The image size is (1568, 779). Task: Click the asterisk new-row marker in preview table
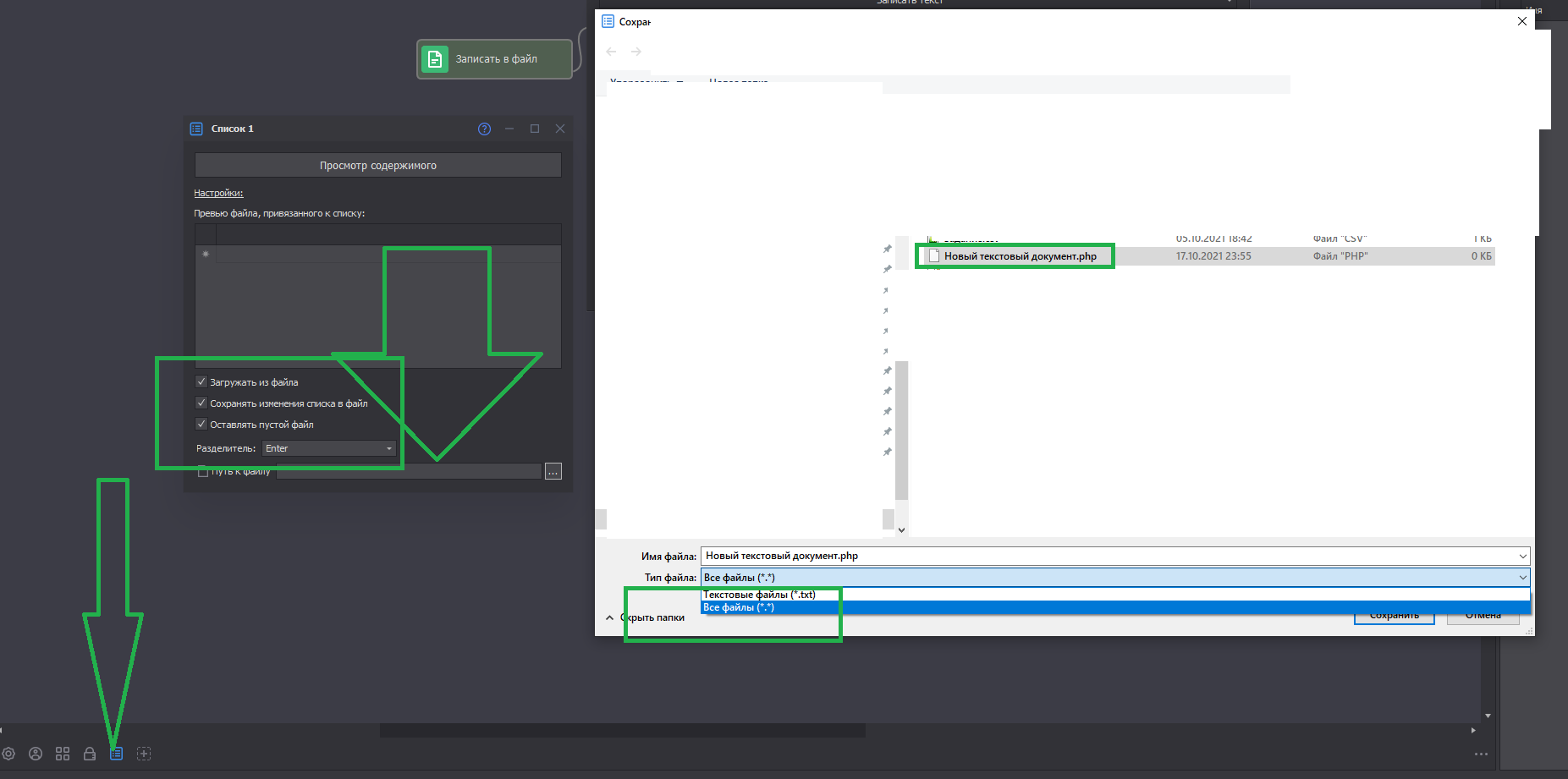pyautogui.click(x=206, y=254)
